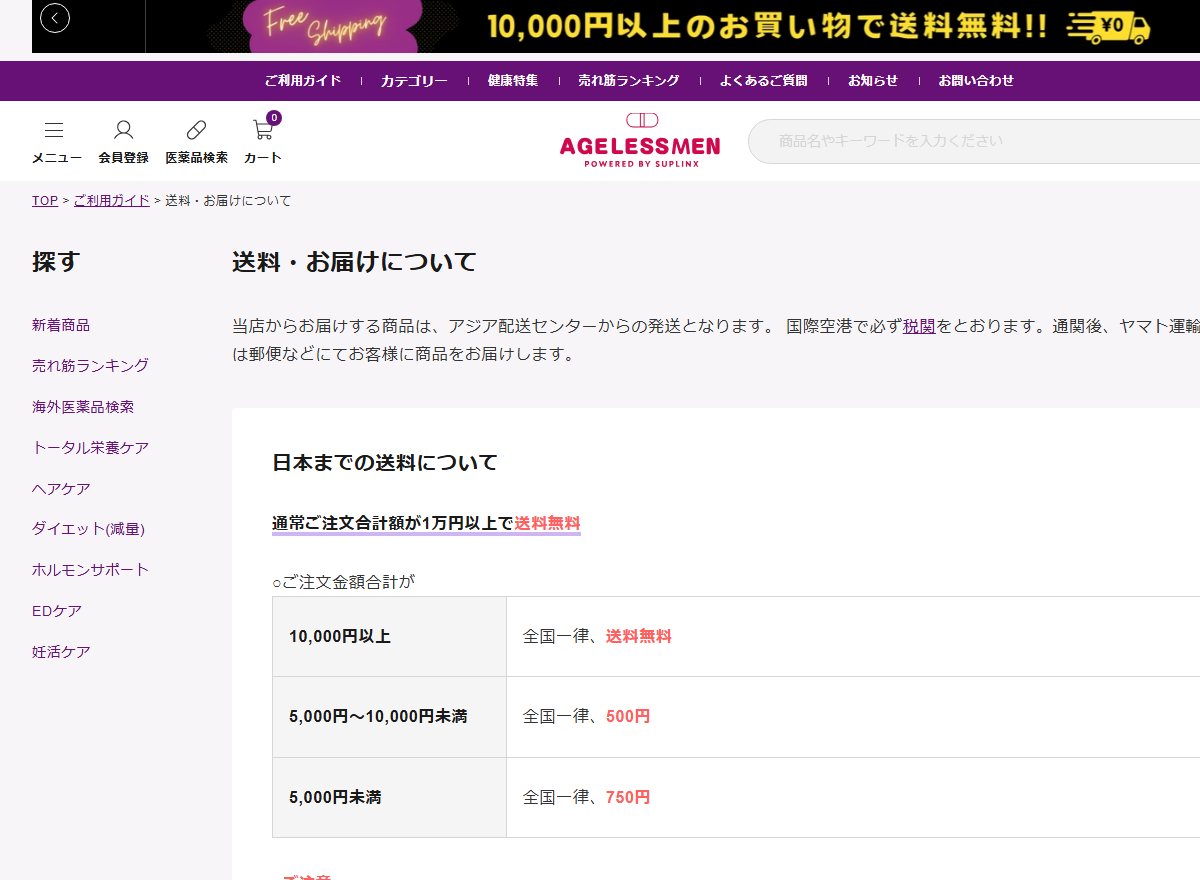1200x880 pixels.
Task: Open 健康特集 menu item
Action: click(x=513, y=81)
